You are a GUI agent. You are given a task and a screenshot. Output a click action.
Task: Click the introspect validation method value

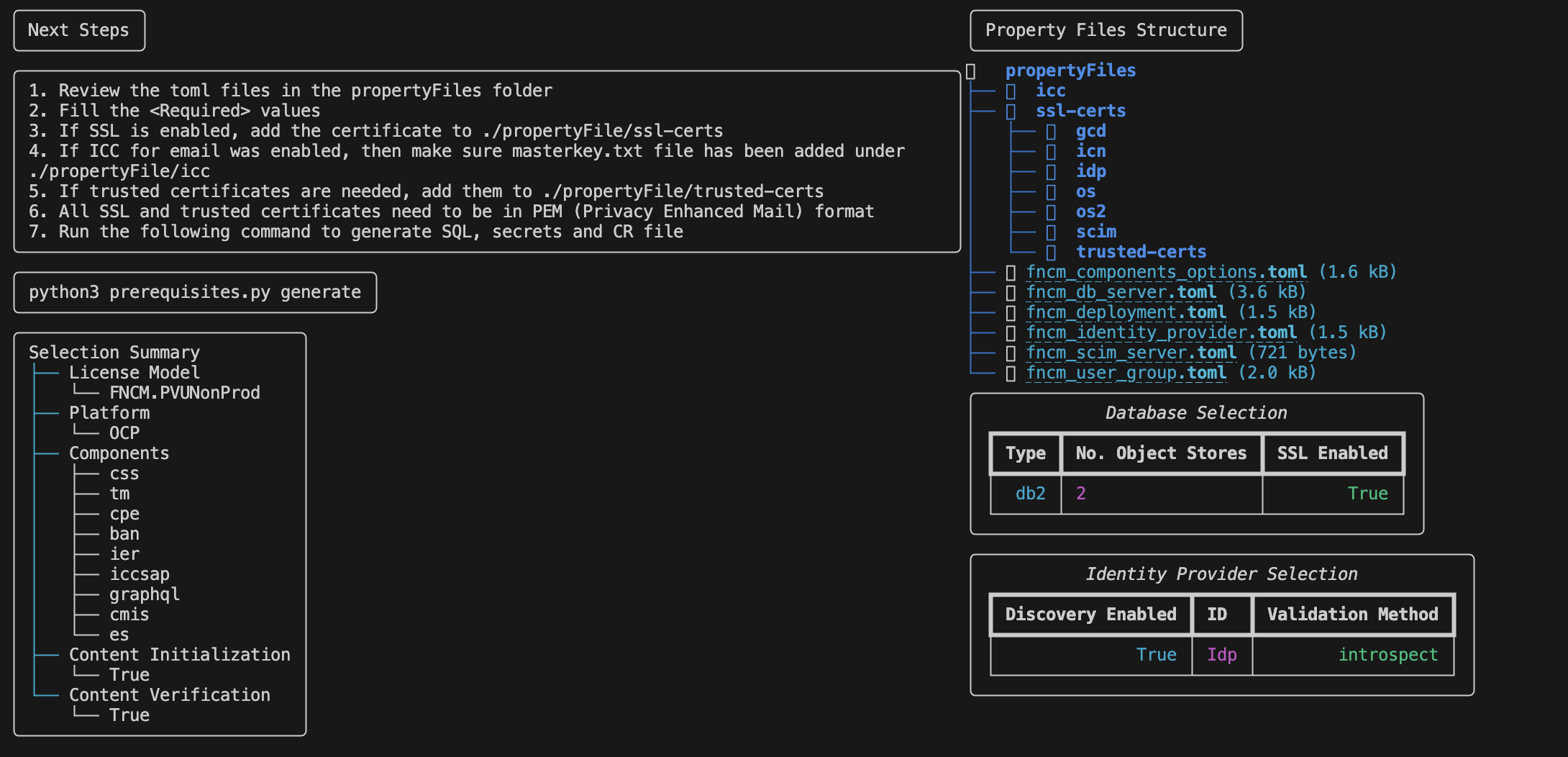[1388, 655]
